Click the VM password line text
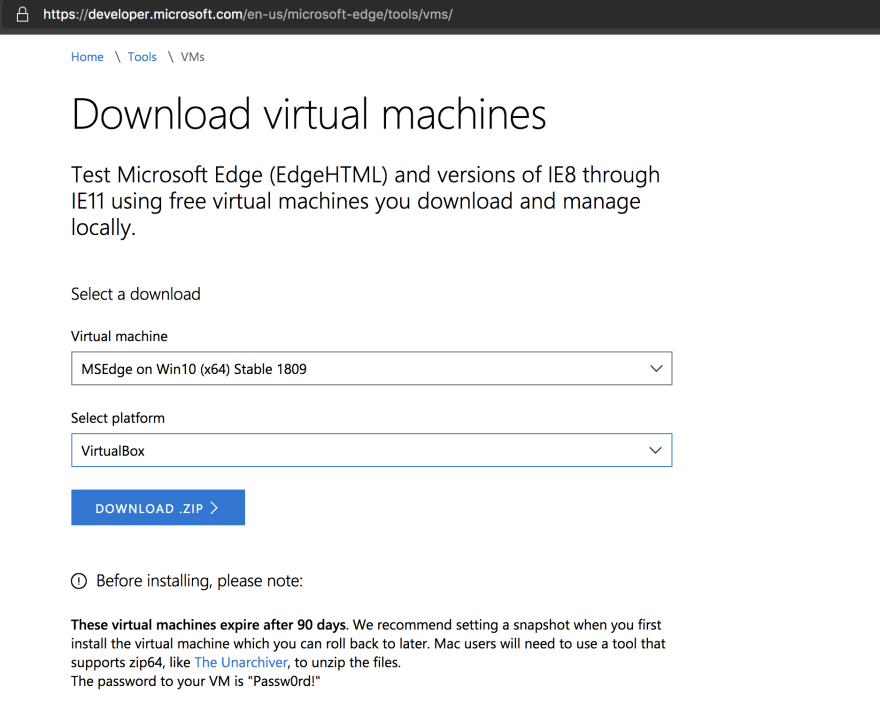This screenshot has height=717, width=880. [x=195, y=681]
